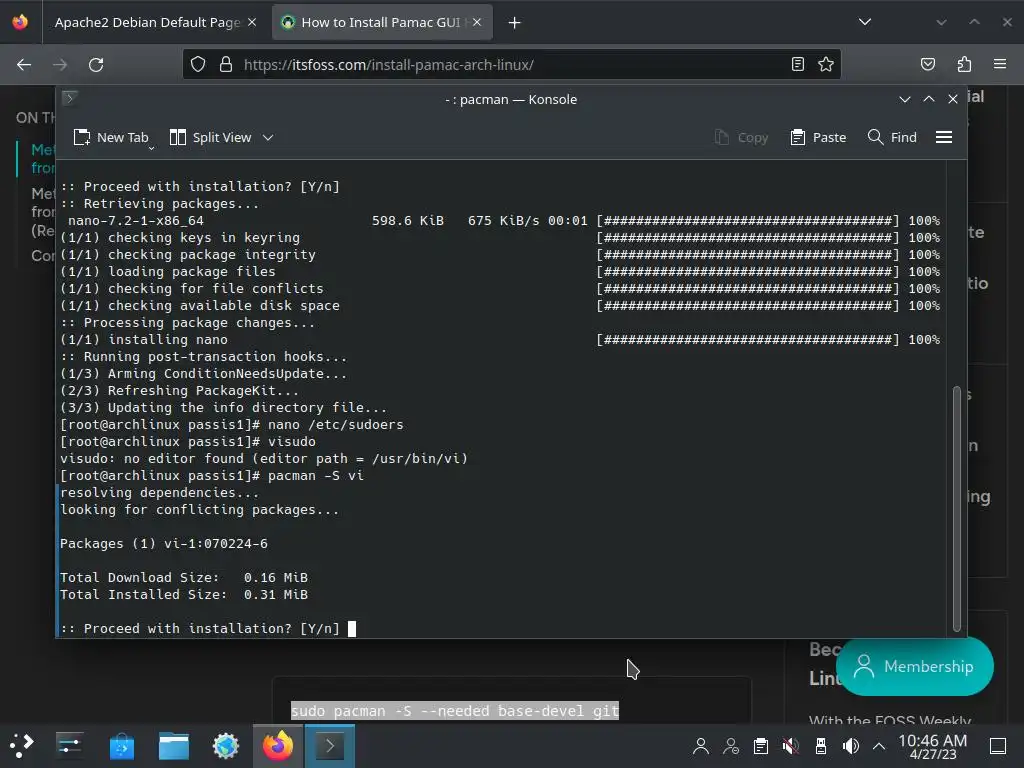Click the Paste button in Konsole
The height and width of the screenshot is (768, 1024).
point(818,137)
